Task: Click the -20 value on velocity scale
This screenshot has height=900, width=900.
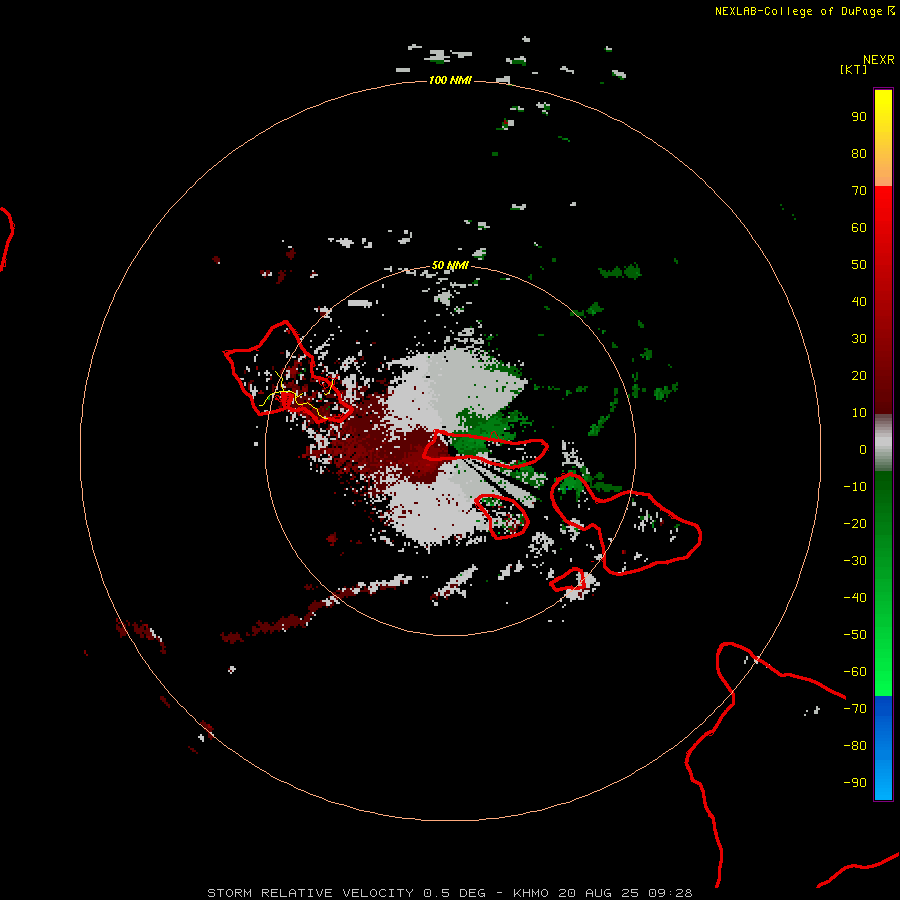Action: [x=855, y=523]
